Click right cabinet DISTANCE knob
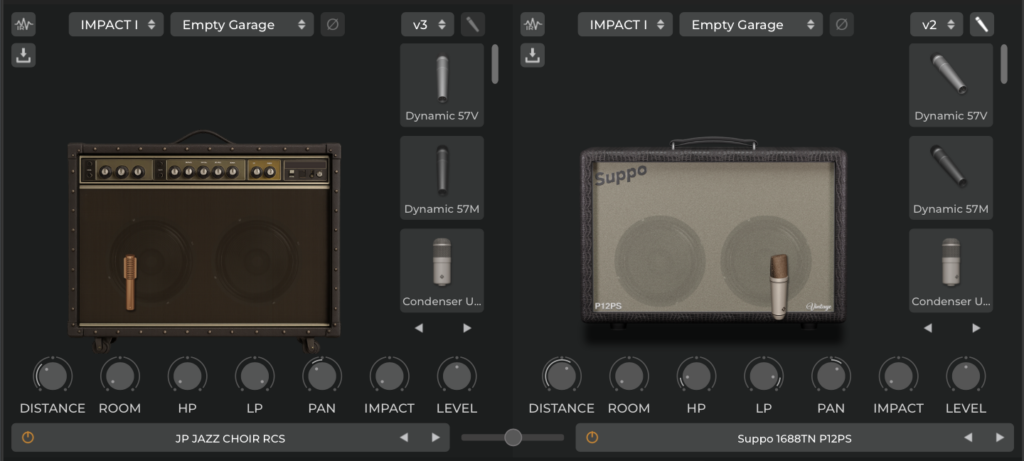The image size is (1024, 461). [562, 376]
